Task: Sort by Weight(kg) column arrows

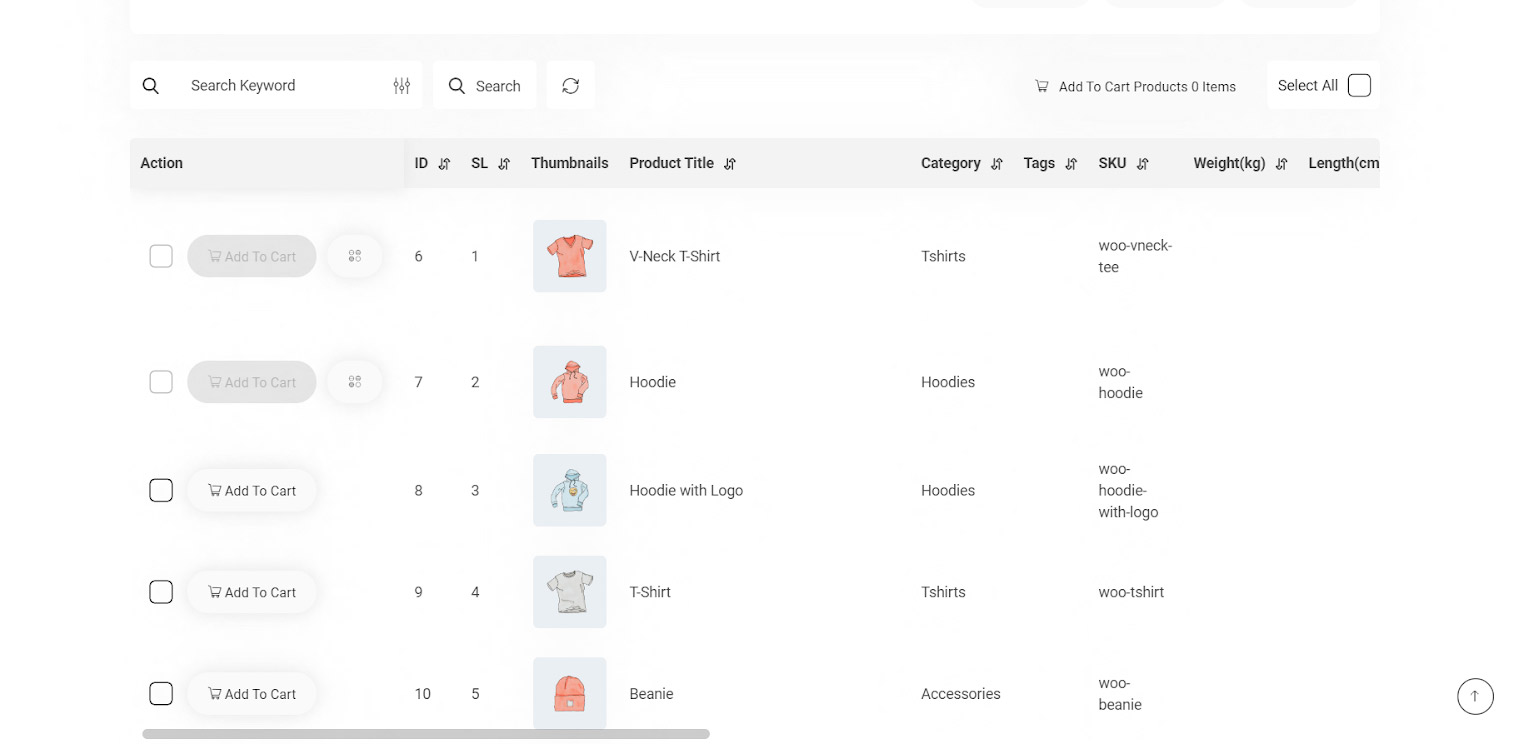Action: click(x=1281, y=164)
